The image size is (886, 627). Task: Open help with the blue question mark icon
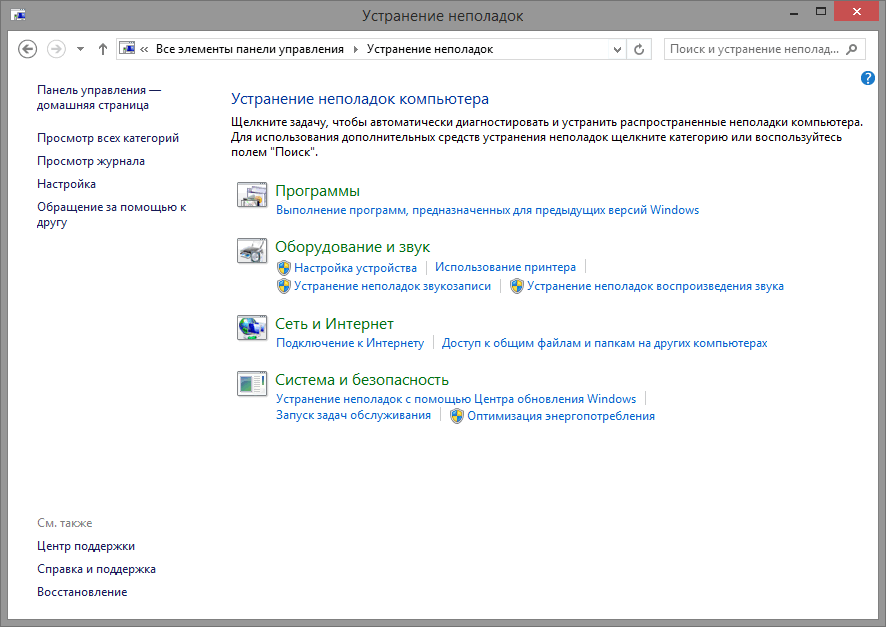pos(867,78)
